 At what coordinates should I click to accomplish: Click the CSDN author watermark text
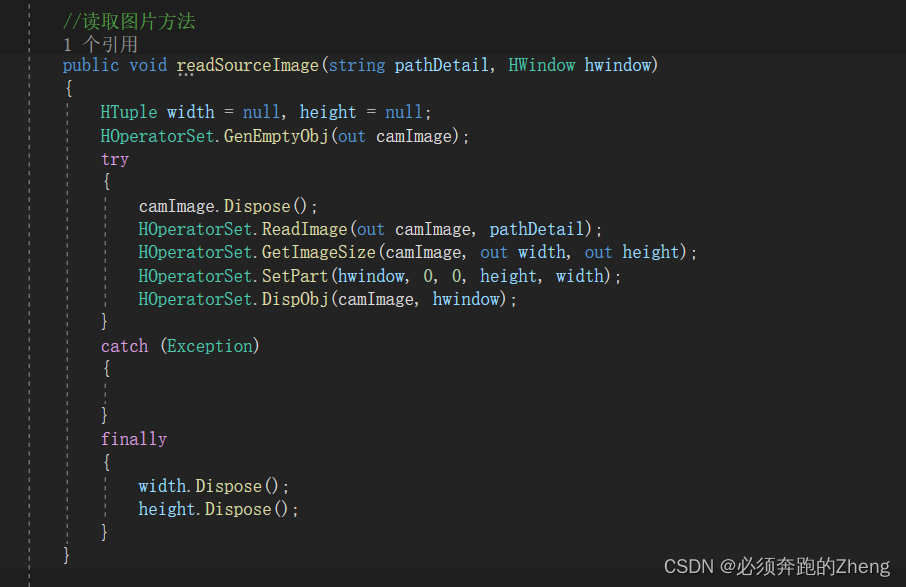coord(776,567)
